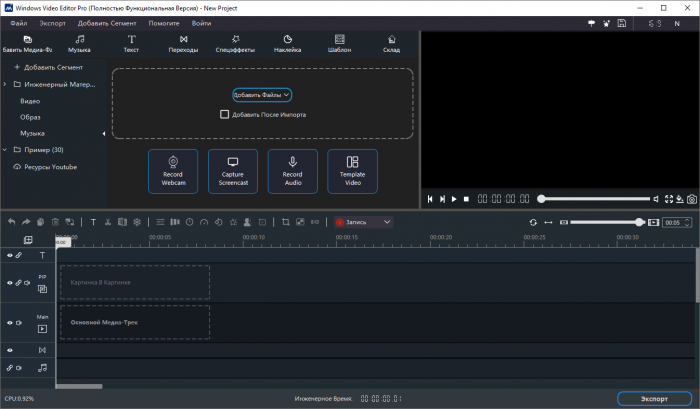Open the Файл menu
This screenshot has width=700, height=409.
coord(19,22)
